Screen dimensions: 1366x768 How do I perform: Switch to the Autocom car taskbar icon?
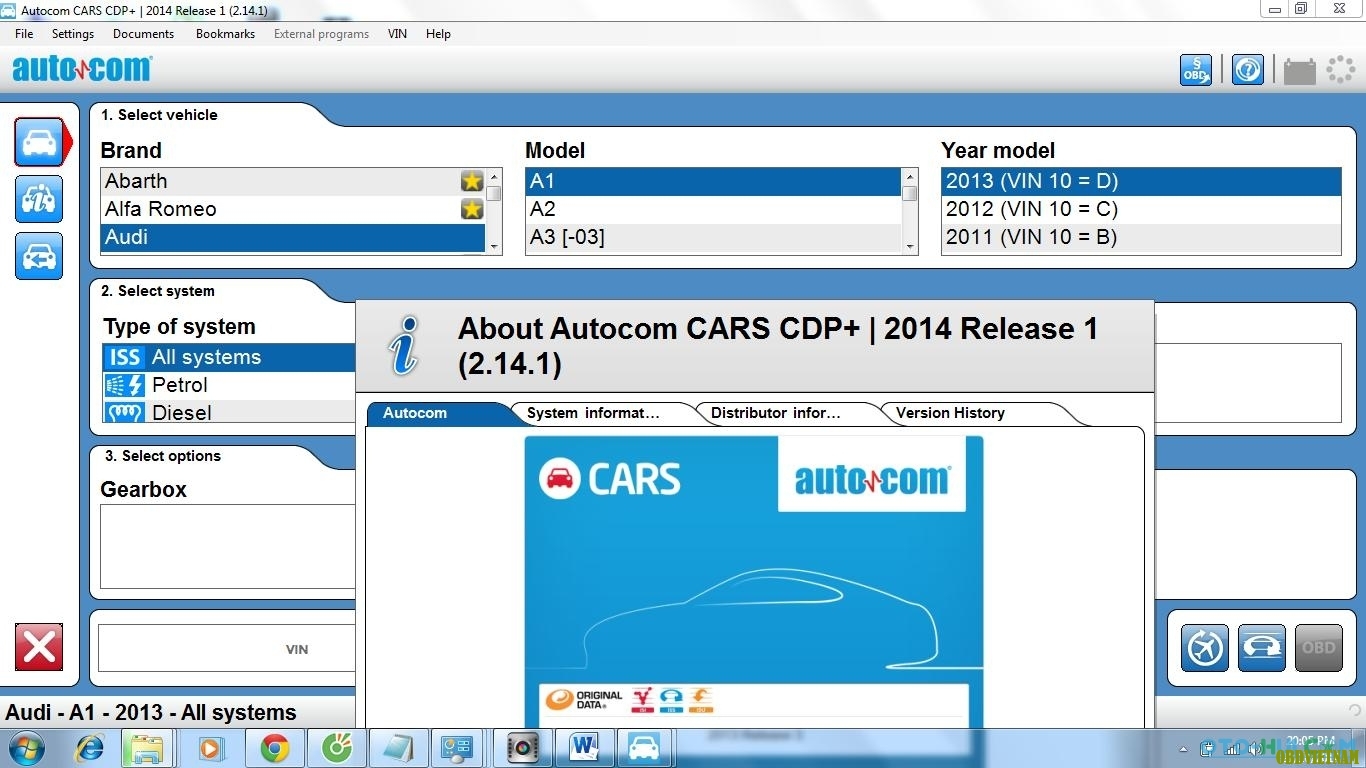click(645, 748)
